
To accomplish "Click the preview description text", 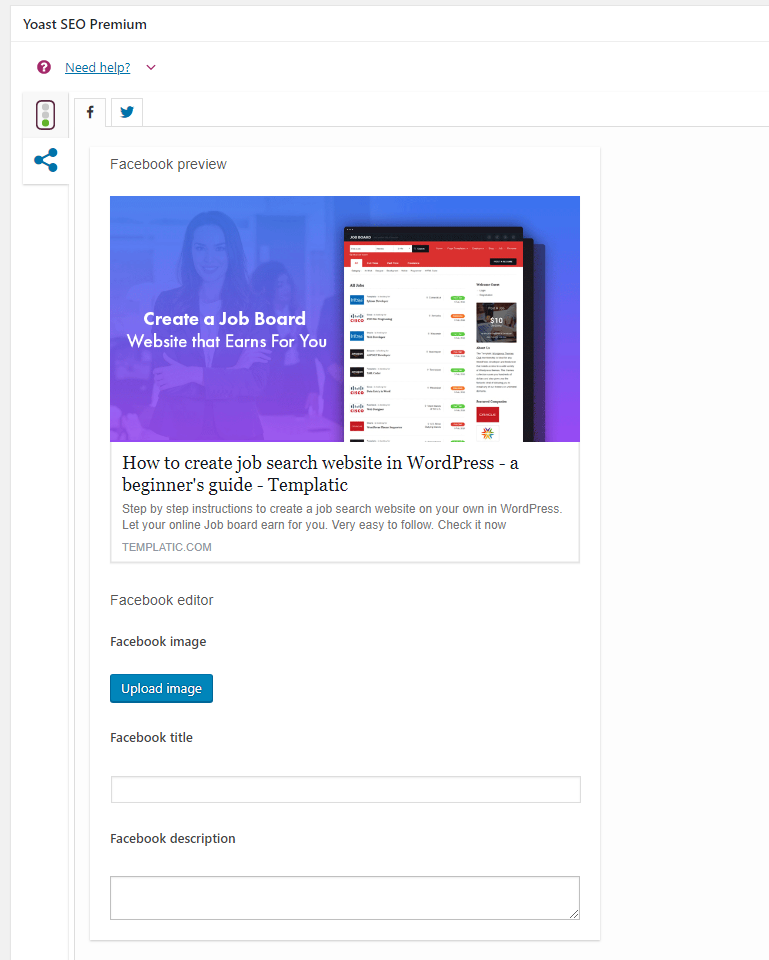I will [342, 517].
